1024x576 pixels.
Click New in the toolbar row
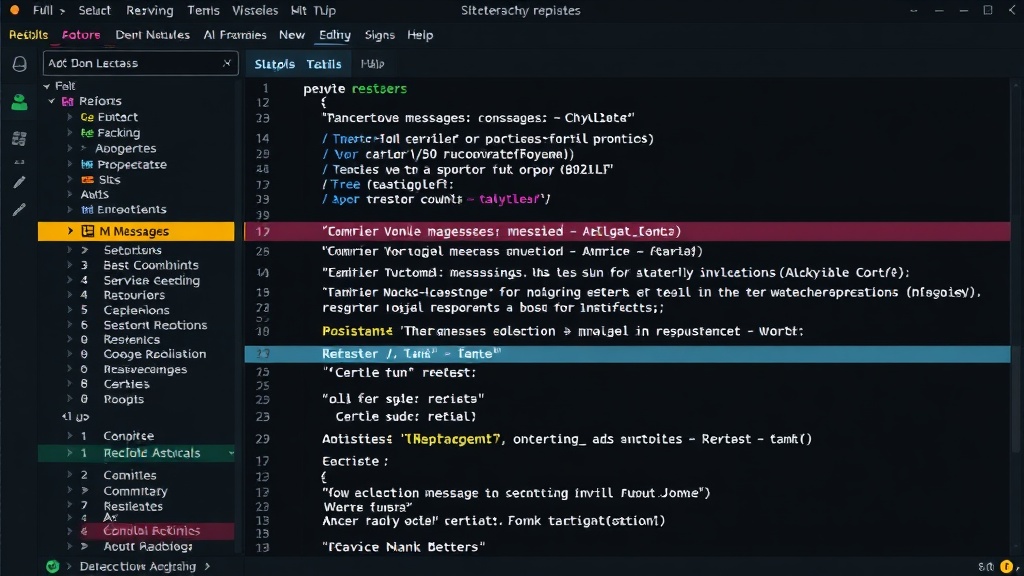pos(292,35)
